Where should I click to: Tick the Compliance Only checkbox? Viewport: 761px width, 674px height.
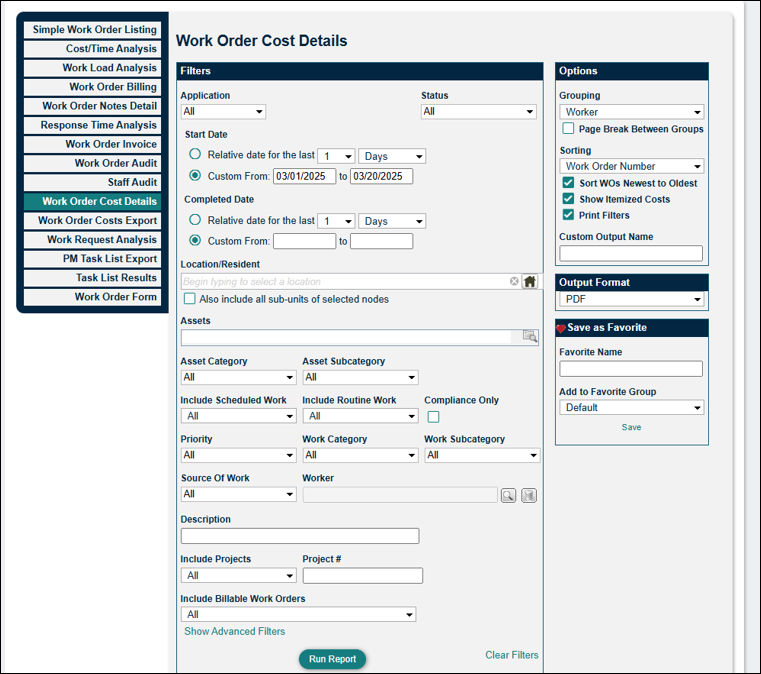point(433,417)
